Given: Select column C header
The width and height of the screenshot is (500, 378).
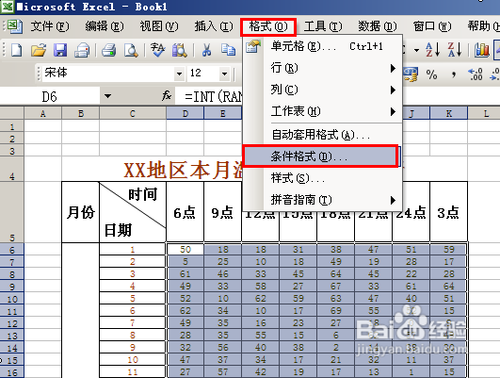Looking at the screenshot, I should [133, 114].
